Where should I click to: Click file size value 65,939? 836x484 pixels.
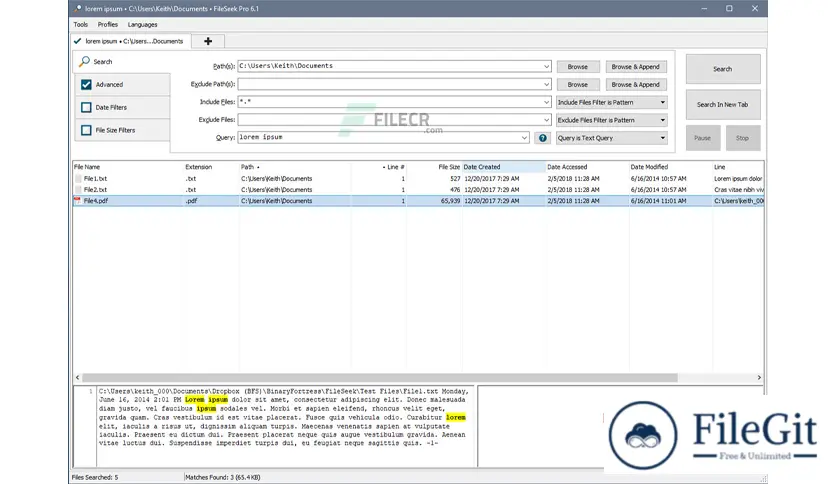[451, 201]
